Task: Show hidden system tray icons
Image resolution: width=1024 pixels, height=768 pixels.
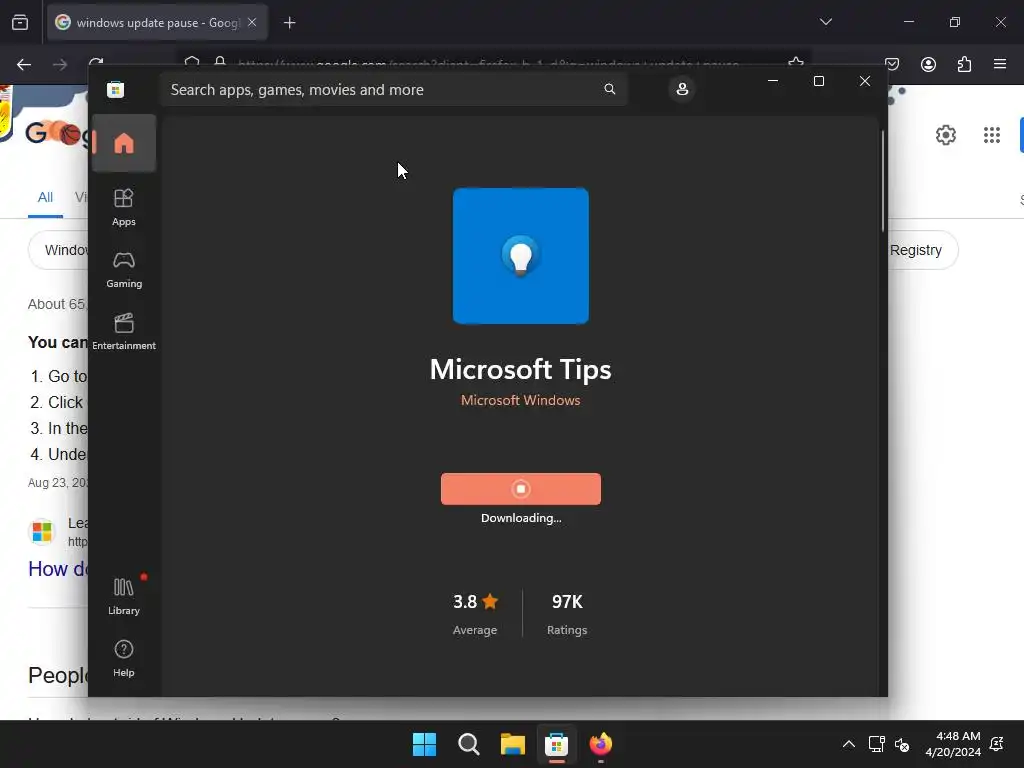Action: 848,744
